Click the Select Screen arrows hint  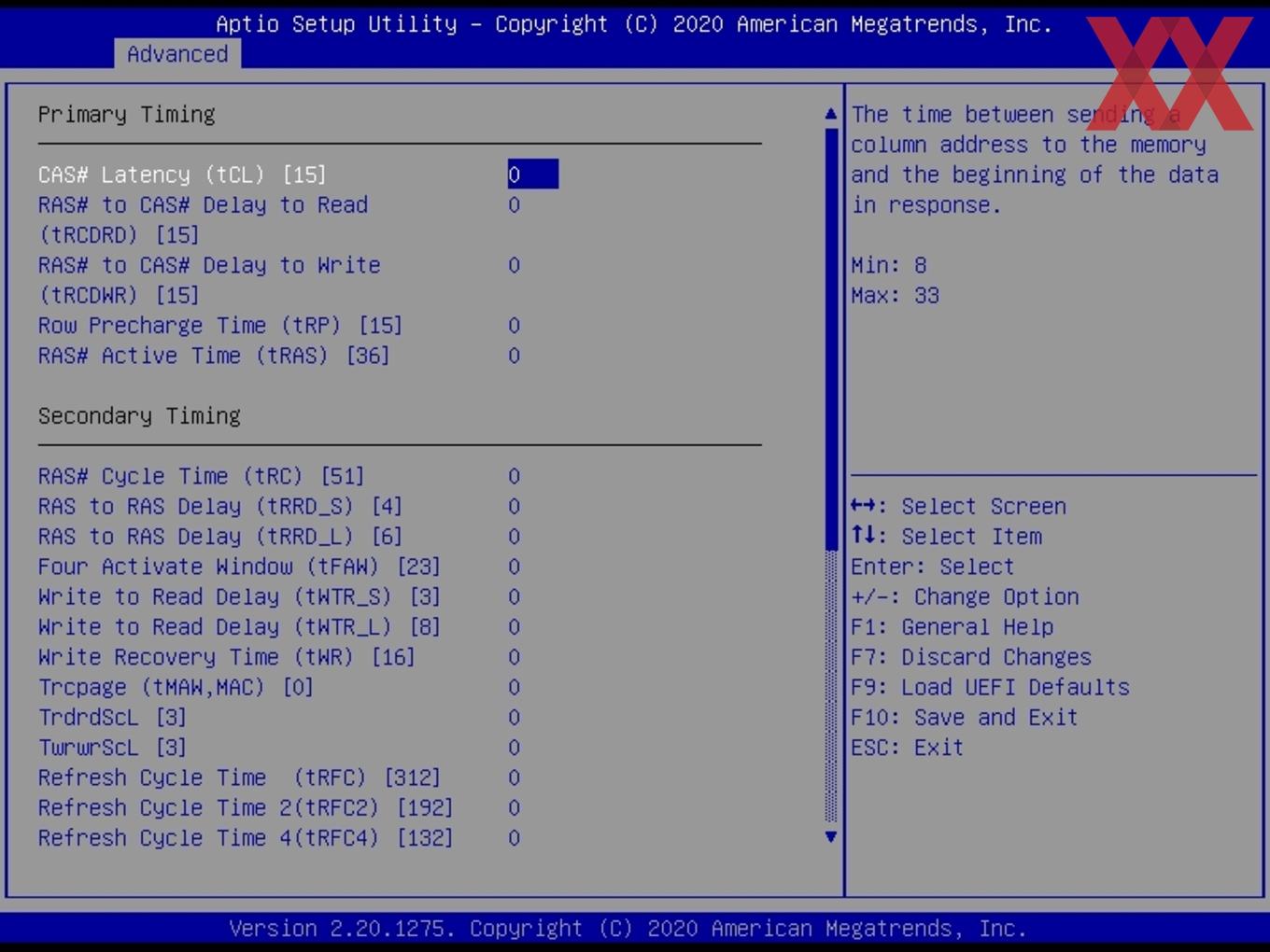(958, 507)
